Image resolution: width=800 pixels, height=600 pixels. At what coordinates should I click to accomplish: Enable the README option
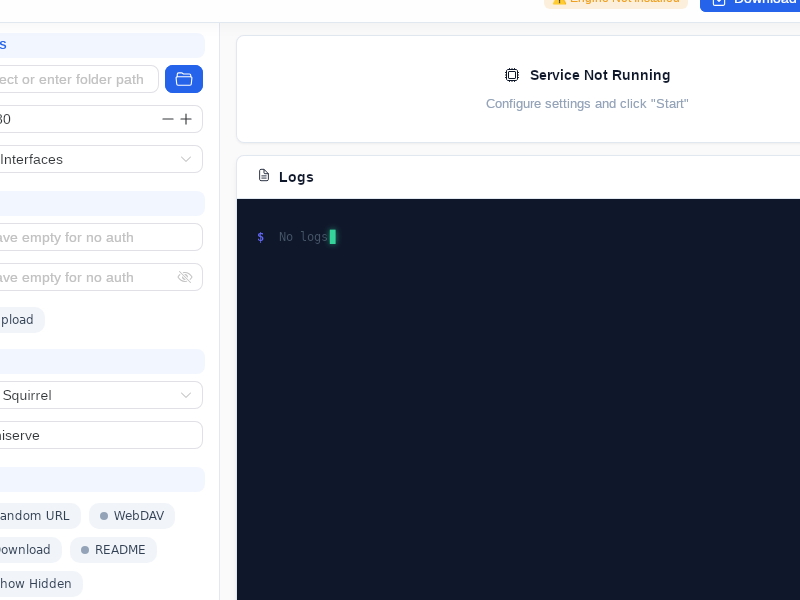113,549
